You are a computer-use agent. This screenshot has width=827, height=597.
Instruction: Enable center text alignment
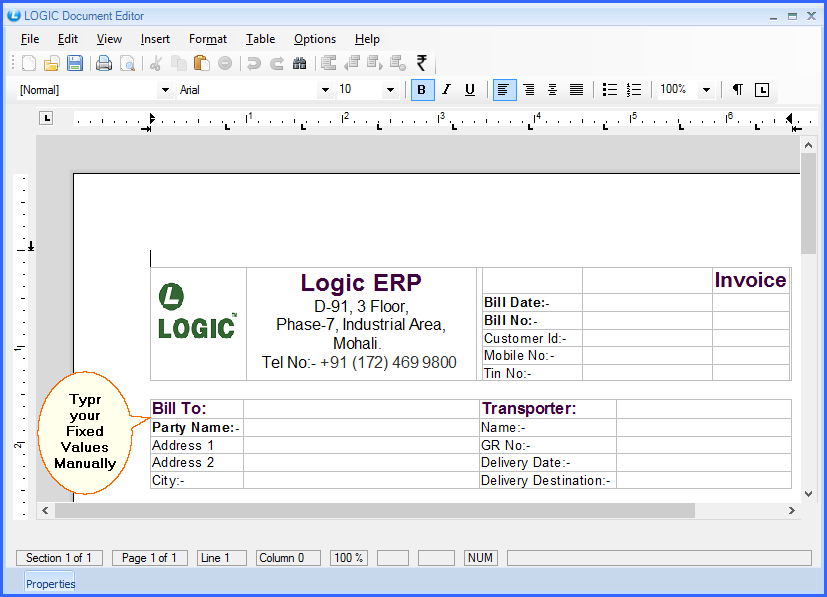[x=552, y=90]
